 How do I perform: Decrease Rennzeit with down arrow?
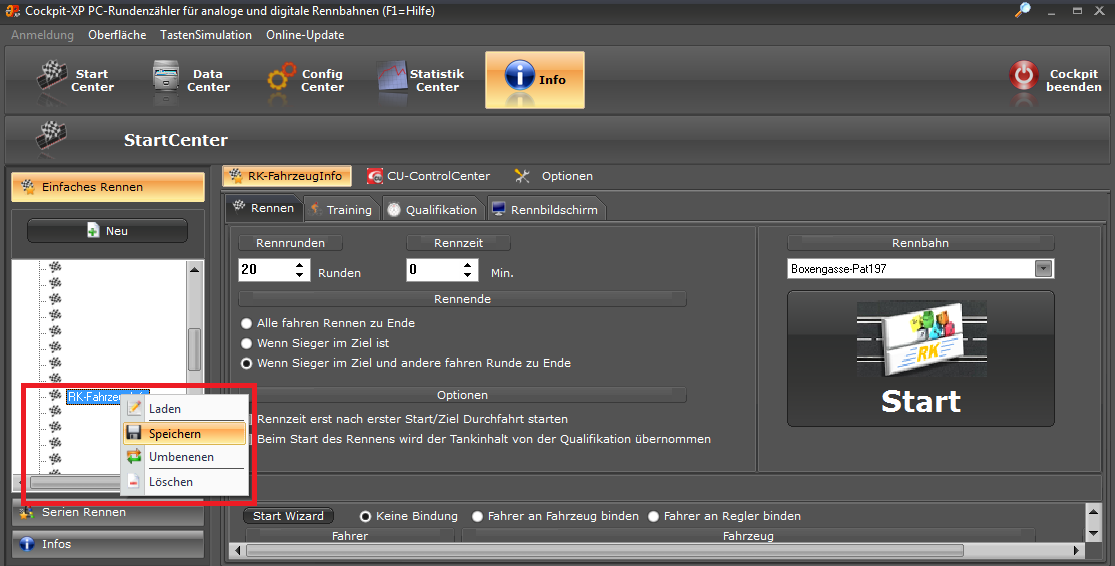468,275
